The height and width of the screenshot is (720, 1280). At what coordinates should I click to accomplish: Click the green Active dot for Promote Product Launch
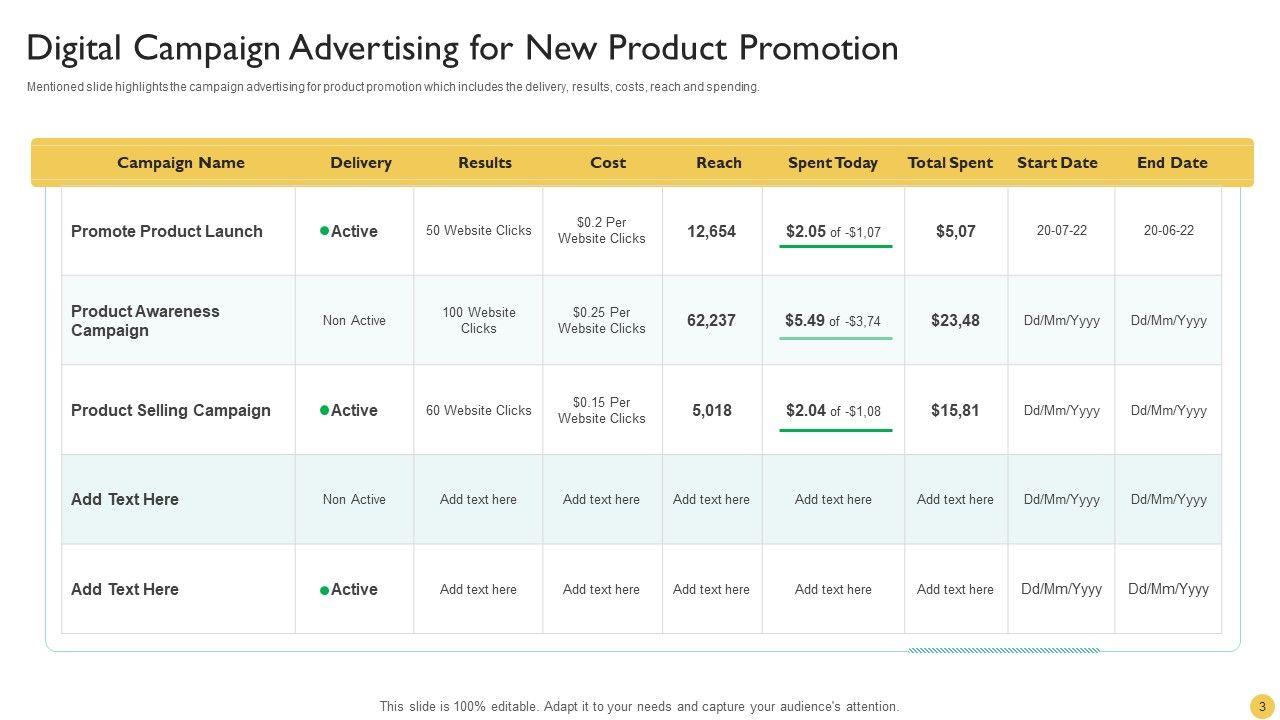tap(324, 231)
